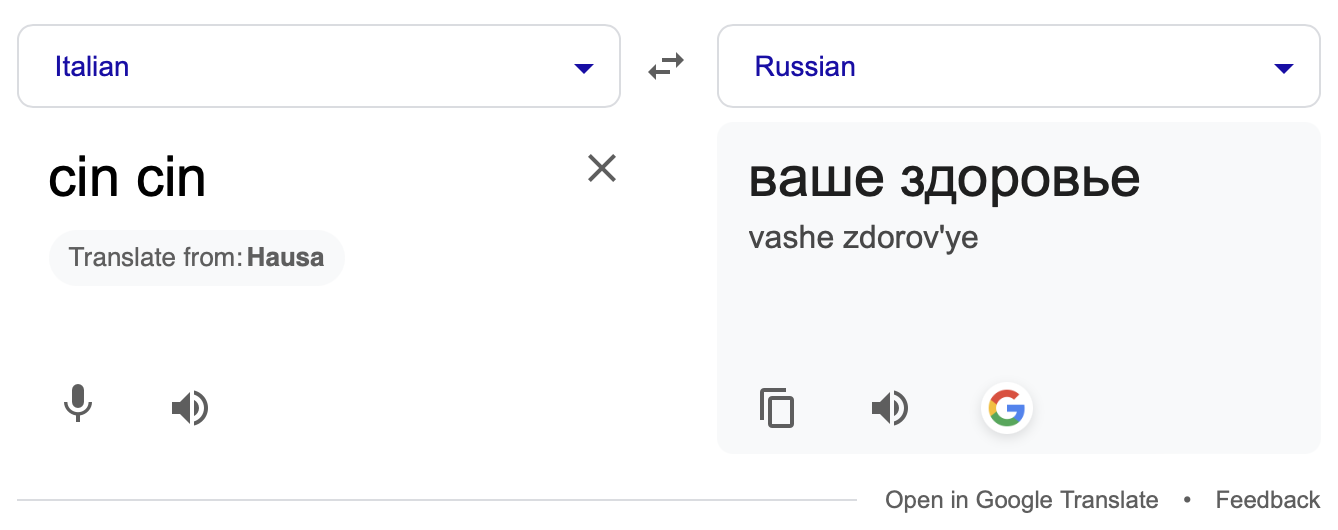
Task: Swap the Italian and Russian languages
Action: coord(666,67)
